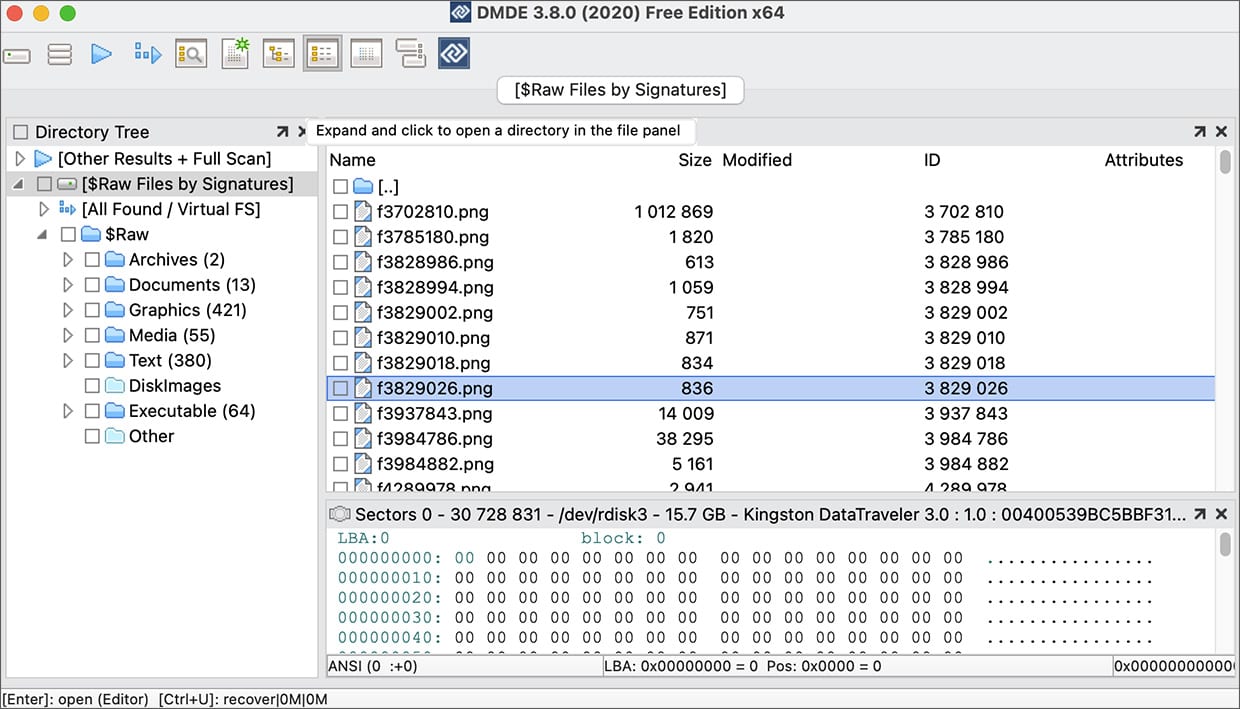Select the f3984882.png file row

[x=771, y=464]
